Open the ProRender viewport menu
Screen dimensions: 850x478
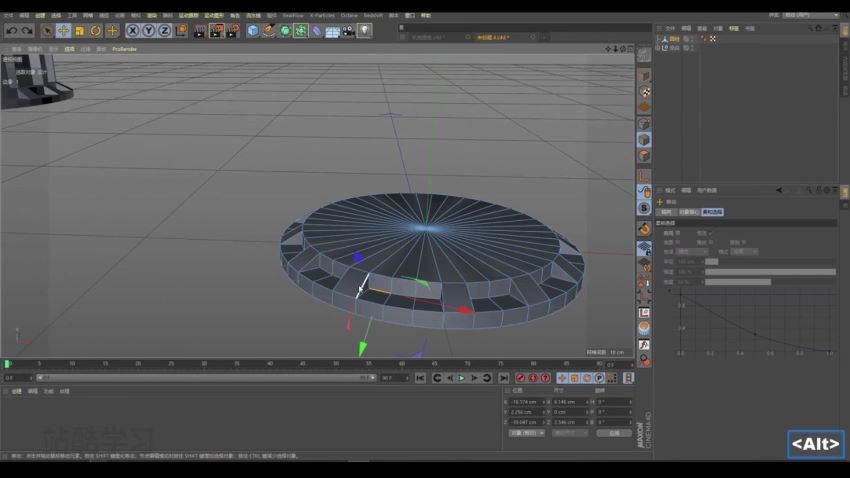[124, 48]
